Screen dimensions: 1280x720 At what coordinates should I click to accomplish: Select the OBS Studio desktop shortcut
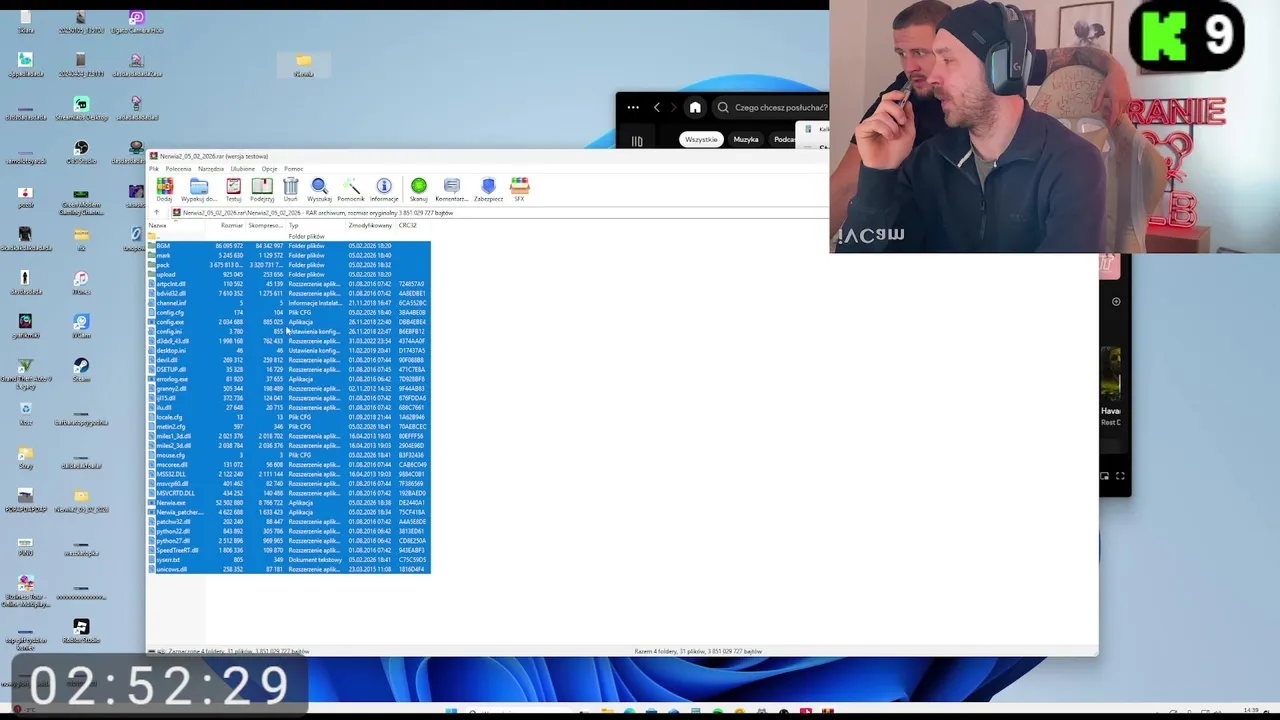pos(81,153)
